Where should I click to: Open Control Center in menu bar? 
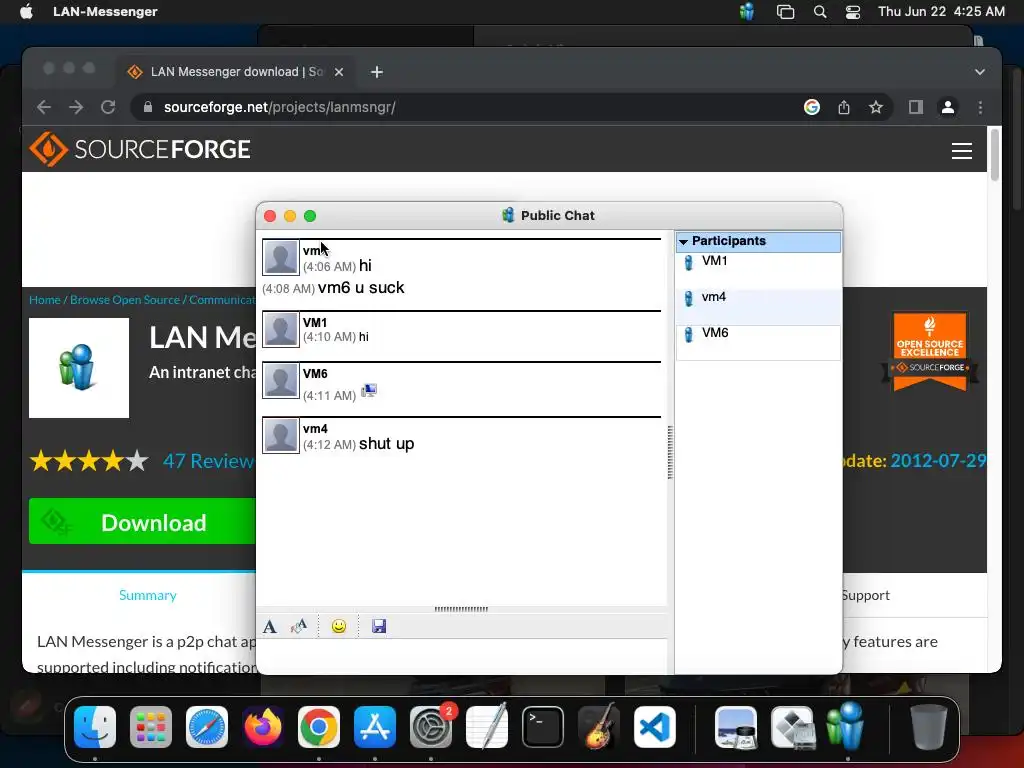point(852,12)
